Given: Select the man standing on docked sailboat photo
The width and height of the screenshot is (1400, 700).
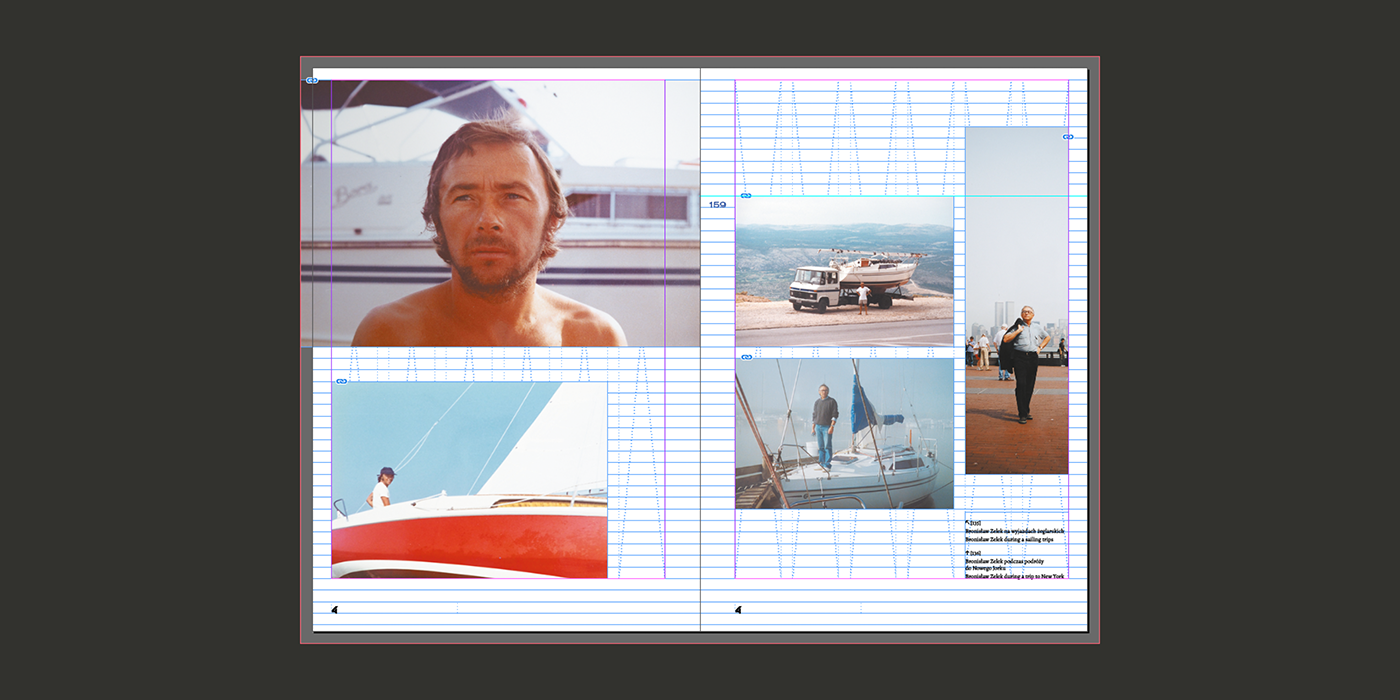Looking at the screenshot, I should (x=845, y=433).
